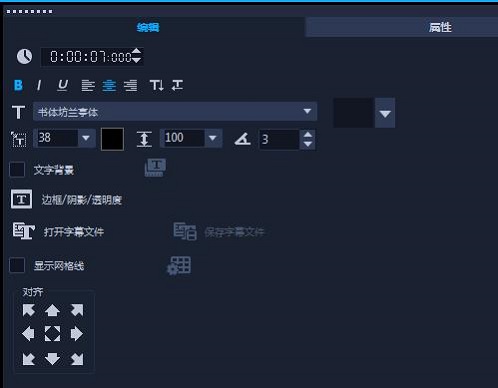Click 保存字幕文件 label
The image size is (498, 388).
pyautogui.click(x=234, y=232)
